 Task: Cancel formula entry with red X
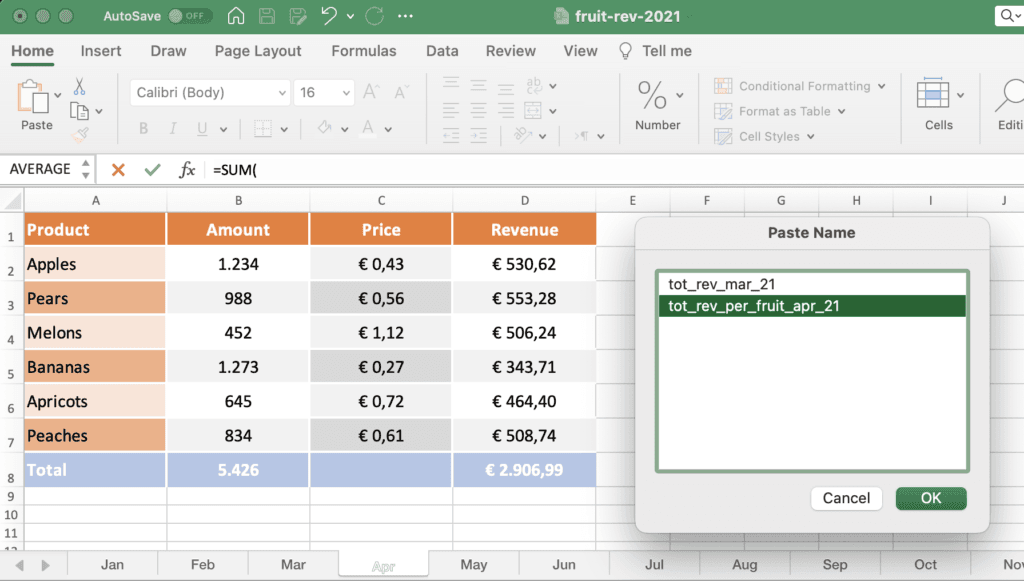point(118,170)
